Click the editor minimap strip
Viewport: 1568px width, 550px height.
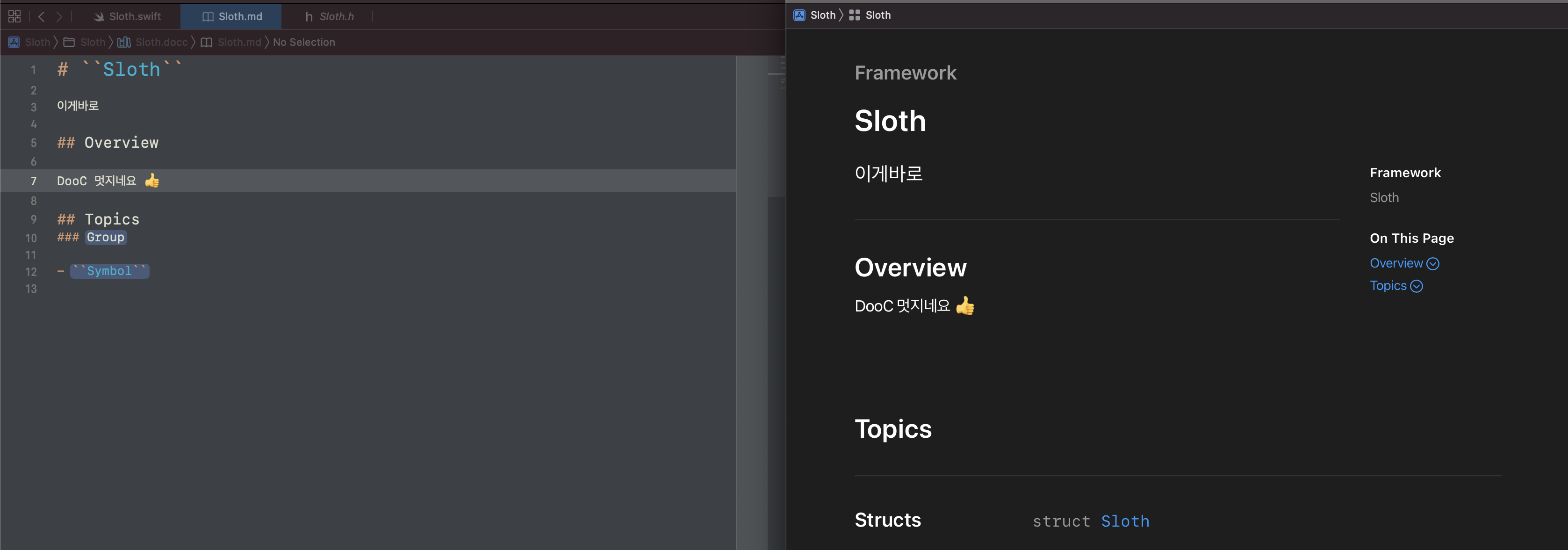(776, 122)
